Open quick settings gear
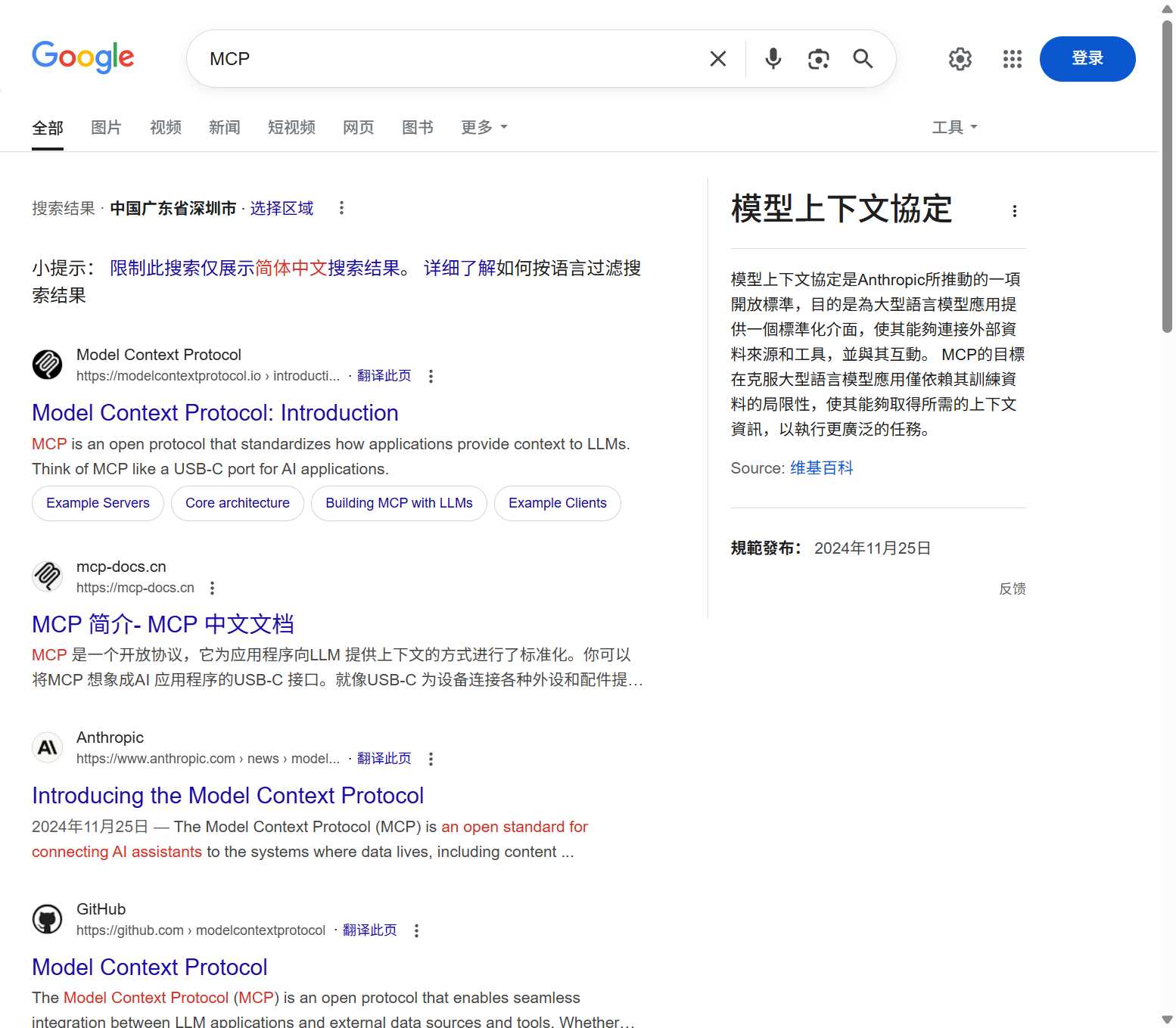This screenshot has width=1176, height=1028. tap(960, 58)
